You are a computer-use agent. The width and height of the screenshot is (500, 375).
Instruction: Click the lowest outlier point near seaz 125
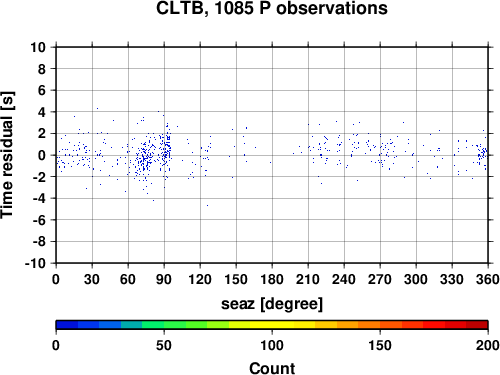[207, 205]
